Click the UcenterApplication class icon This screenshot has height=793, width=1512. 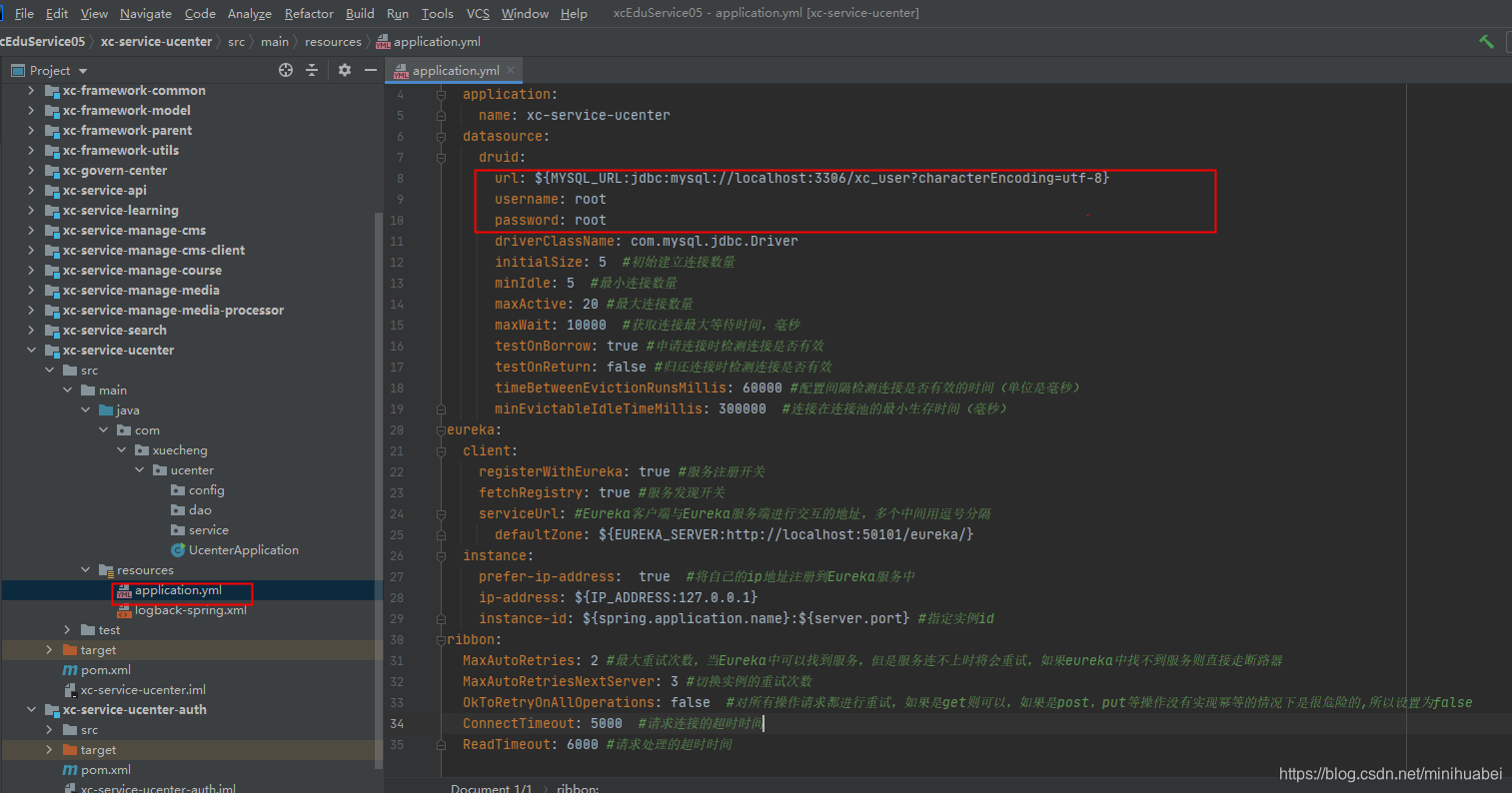pos(178,550)
